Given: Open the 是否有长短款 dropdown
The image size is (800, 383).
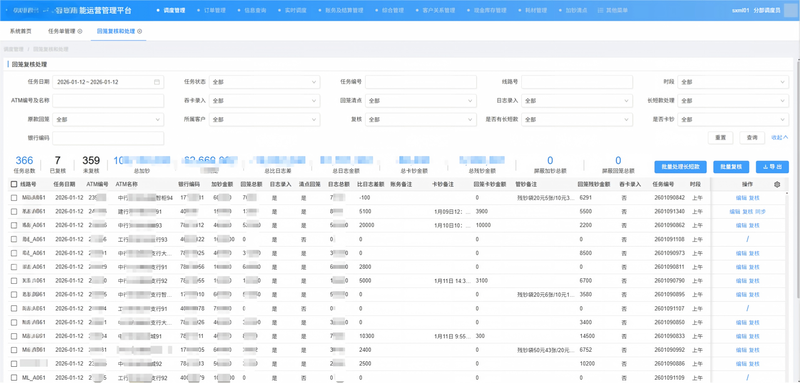Looking at the screenshot, I should coord(577,120).
